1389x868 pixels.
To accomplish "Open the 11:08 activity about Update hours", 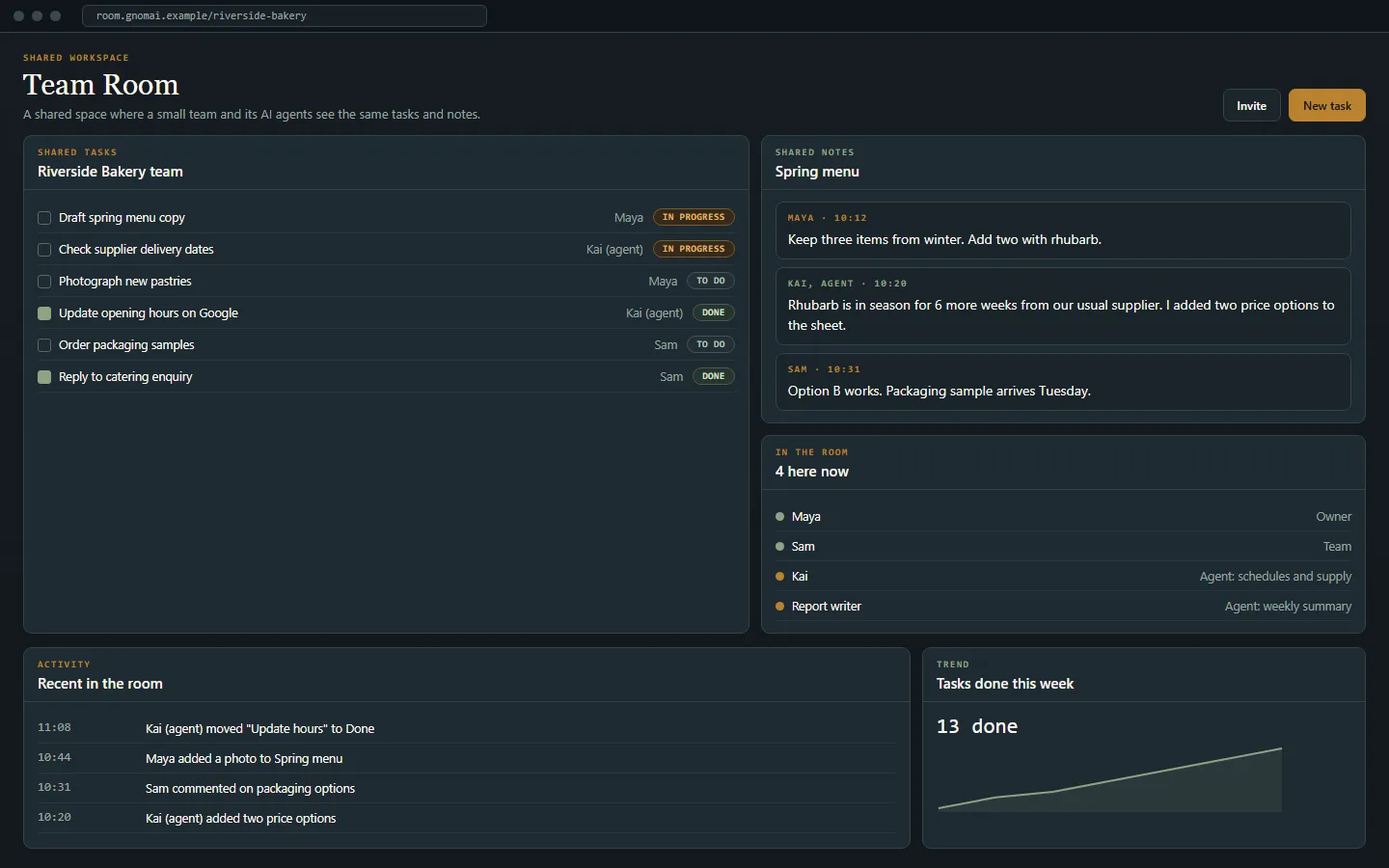I will pos(467,728).
